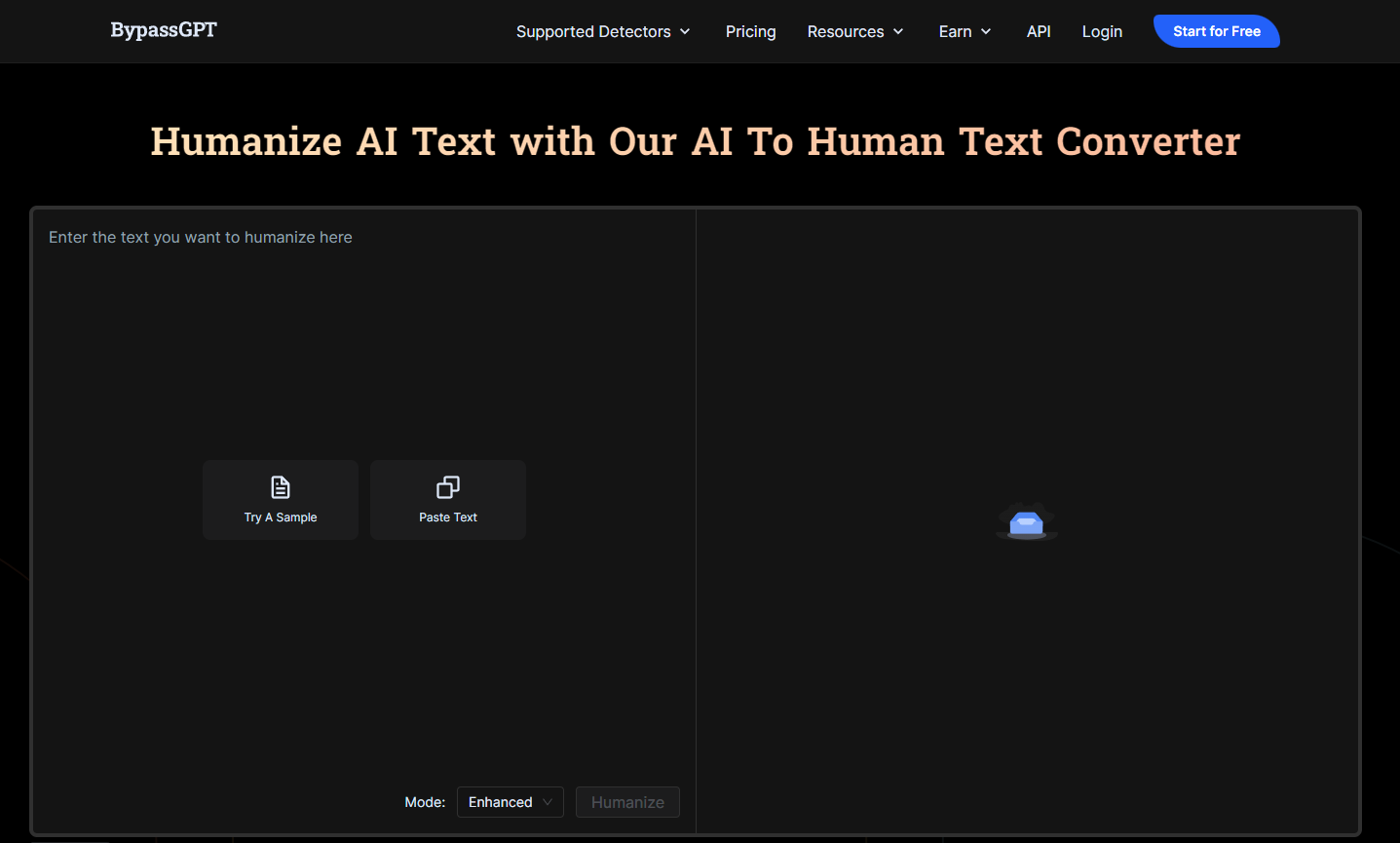Click the BypassGPT logo
The height and width of the screenshot is (843, 1400).
[163, 30]
